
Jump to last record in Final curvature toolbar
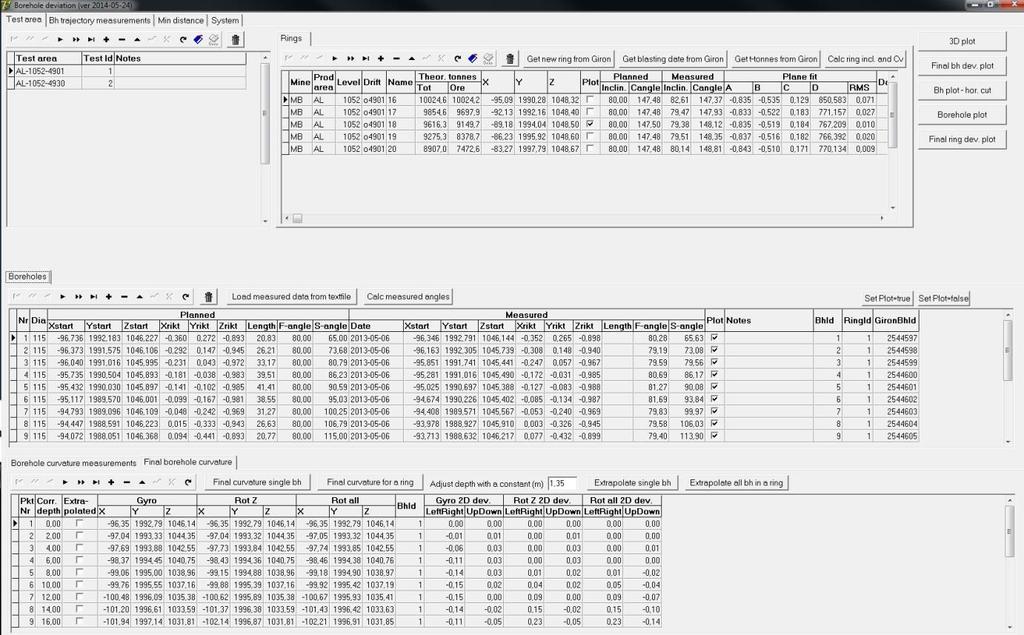[96, 482]
